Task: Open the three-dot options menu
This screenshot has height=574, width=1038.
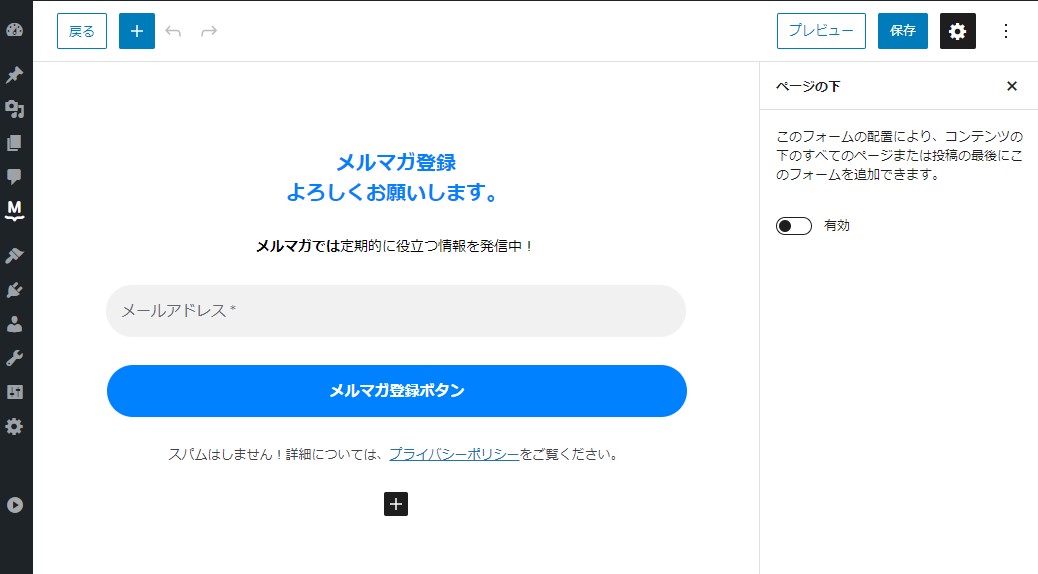Action: 1006,31
